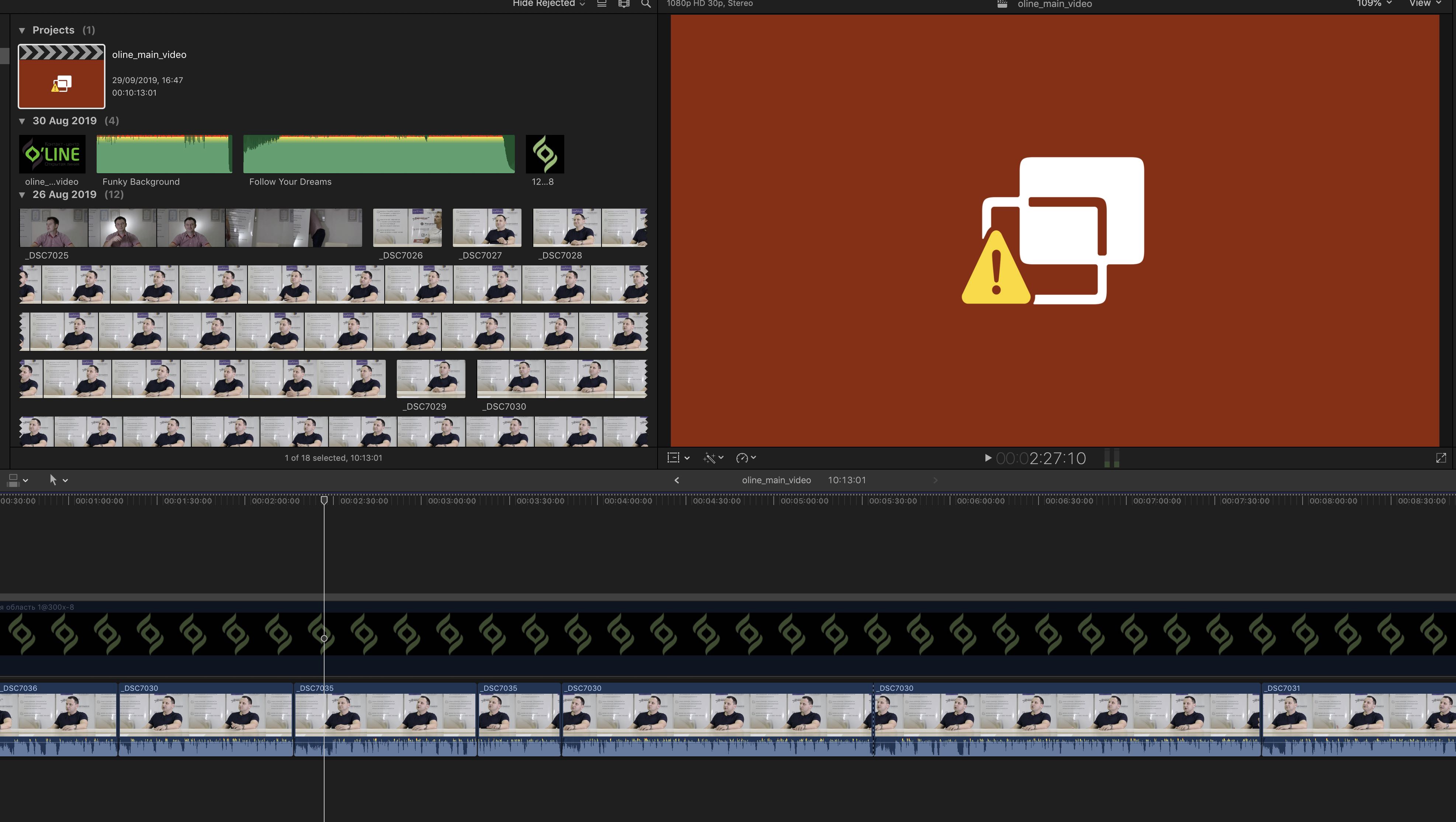Select the _DSC7036 clip in timeline
Image resolution: width=1456 pixels, height=822 pixels.
click(x=58, y=719)
